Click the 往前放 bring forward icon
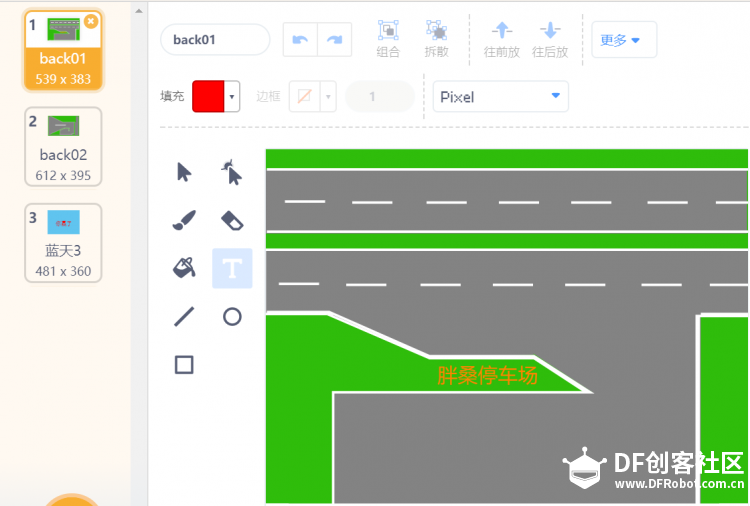The width and height of the screenshot is (750, 506). [502, 39]
